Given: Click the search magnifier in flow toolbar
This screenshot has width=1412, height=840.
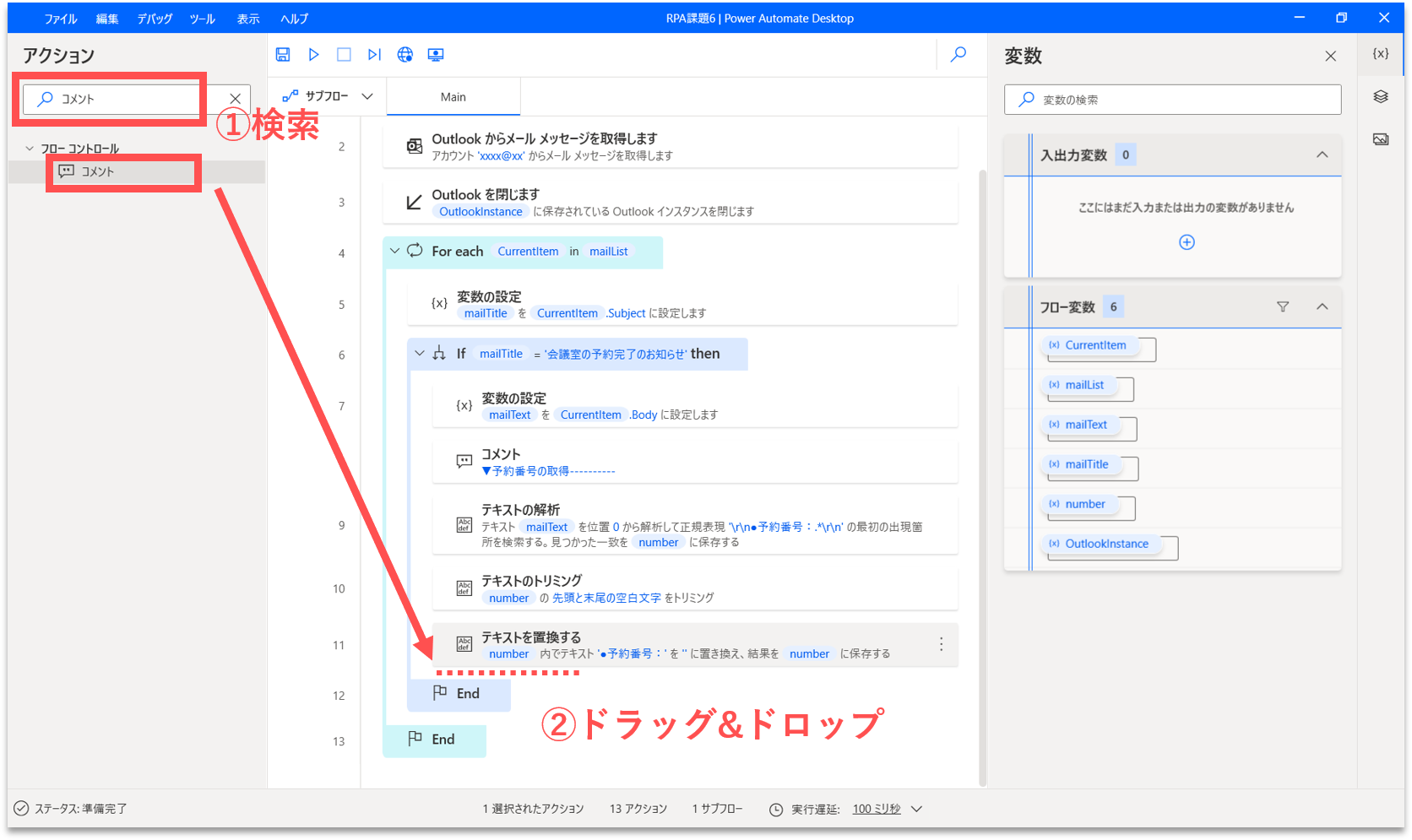Looking at the screenshot, I should (x=959, y=55).
